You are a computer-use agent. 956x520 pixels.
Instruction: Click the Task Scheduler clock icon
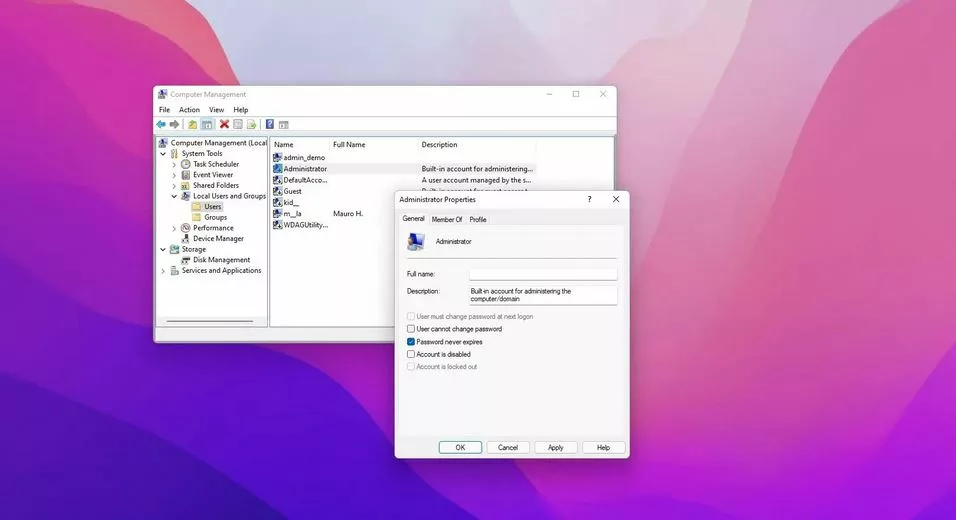pyautogui.click(x=186, y=164)
